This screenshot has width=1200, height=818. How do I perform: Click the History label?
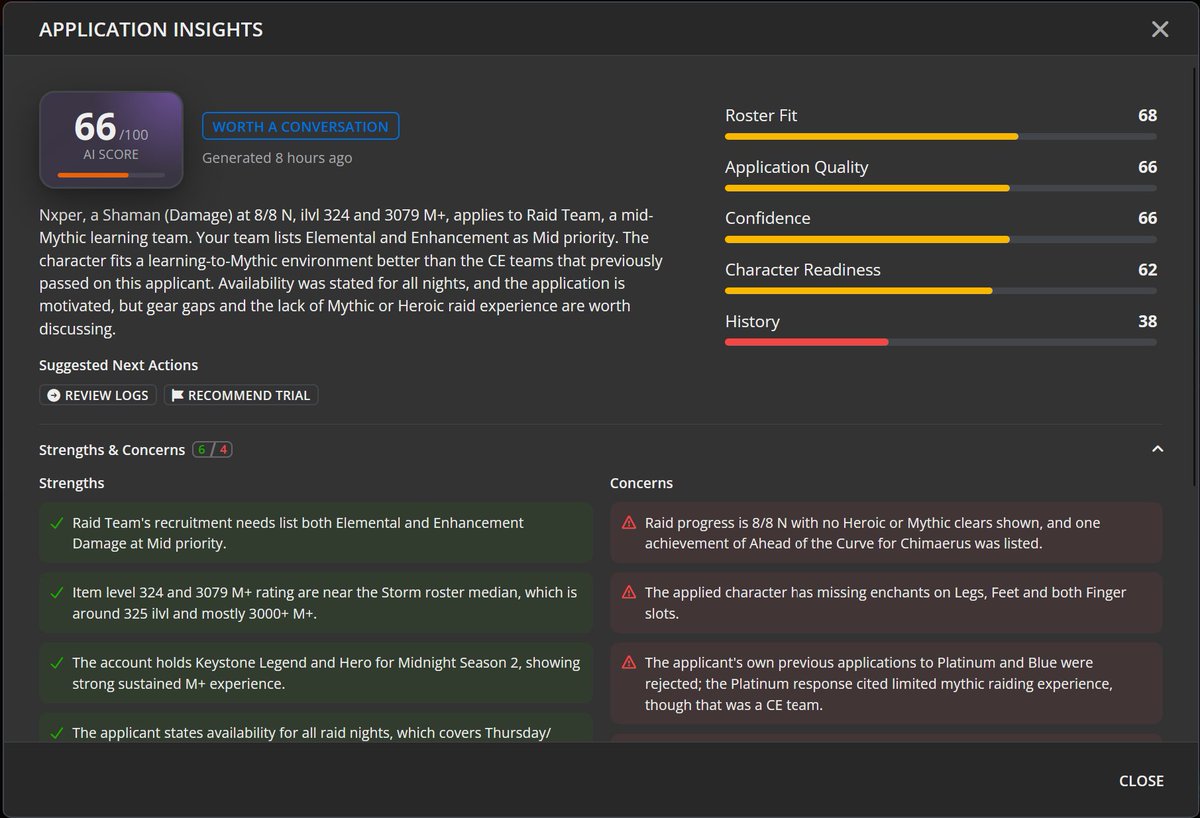(752, 321)
